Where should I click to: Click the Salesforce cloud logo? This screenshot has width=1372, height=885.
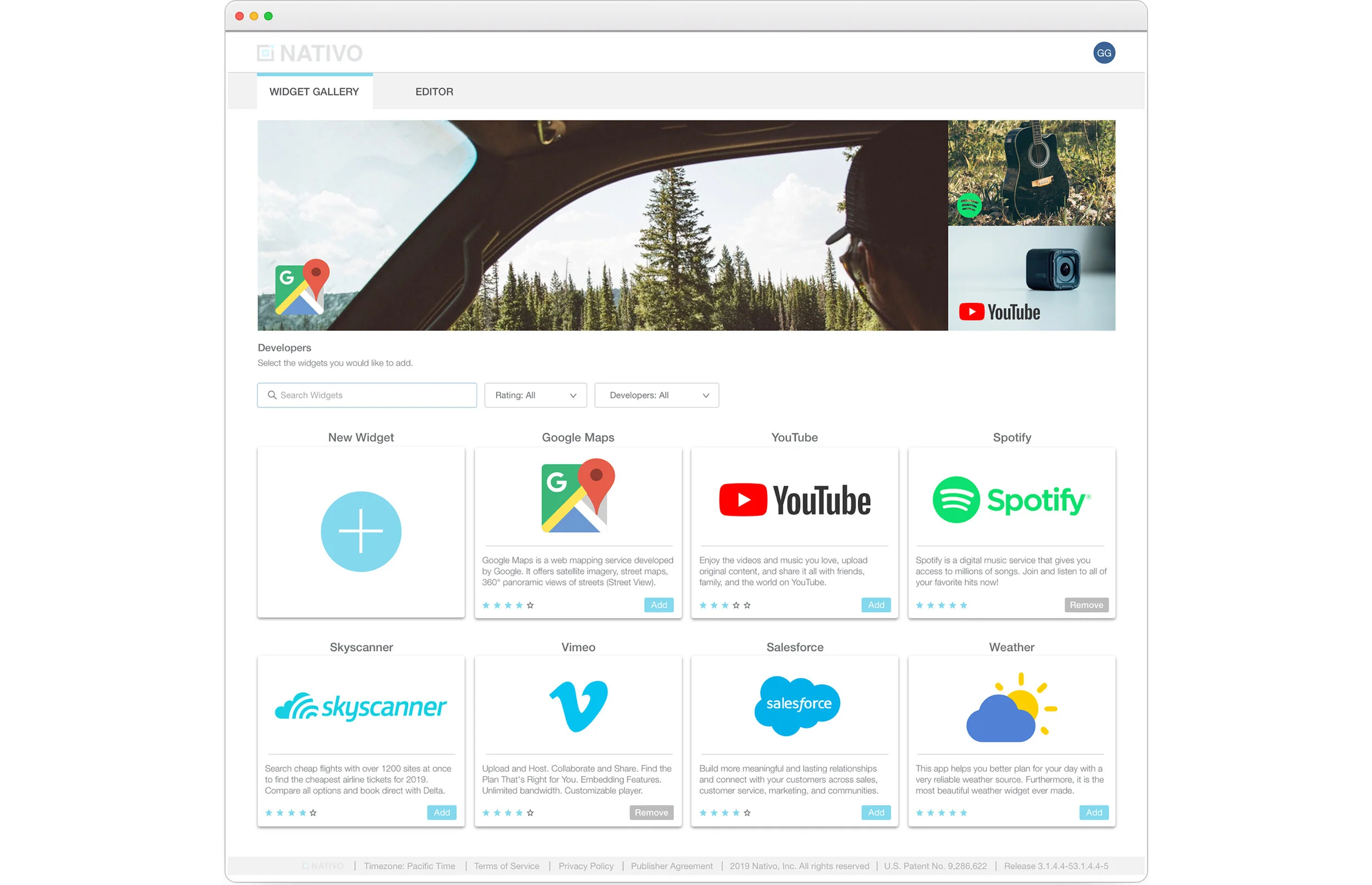click(x=796, y=705)
